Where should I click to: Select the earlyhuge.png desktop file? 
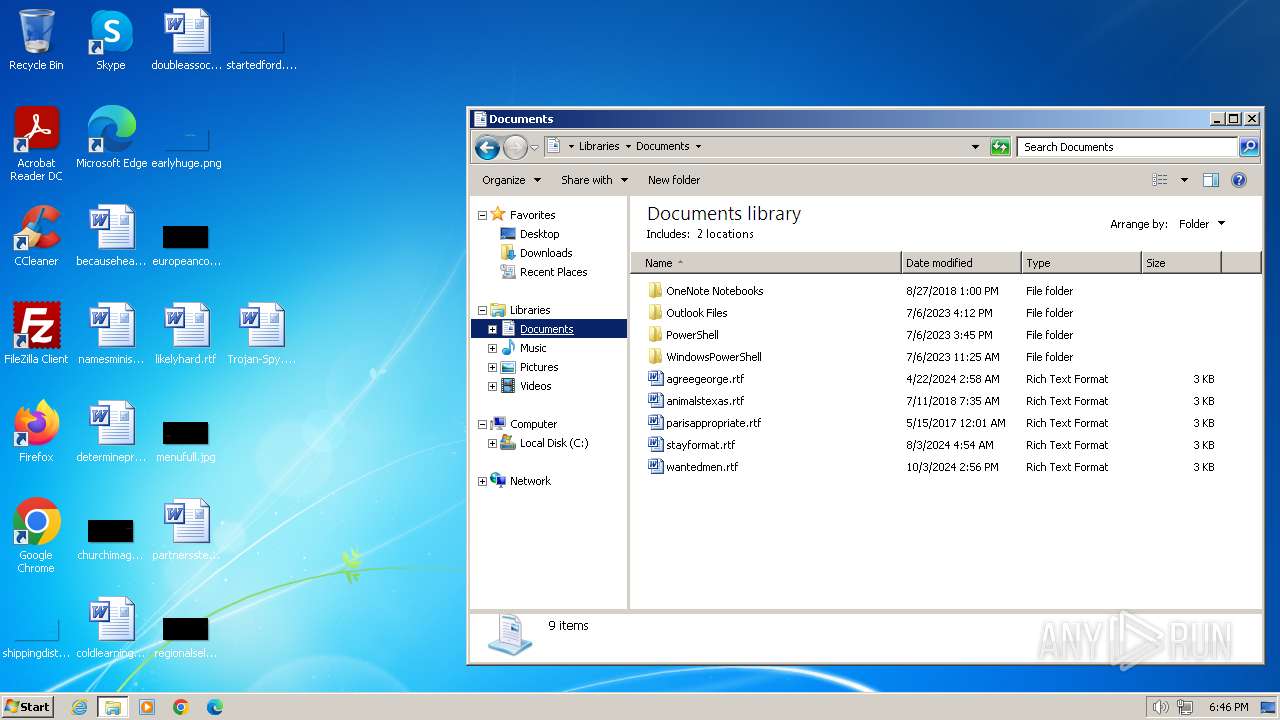point(187,148)
